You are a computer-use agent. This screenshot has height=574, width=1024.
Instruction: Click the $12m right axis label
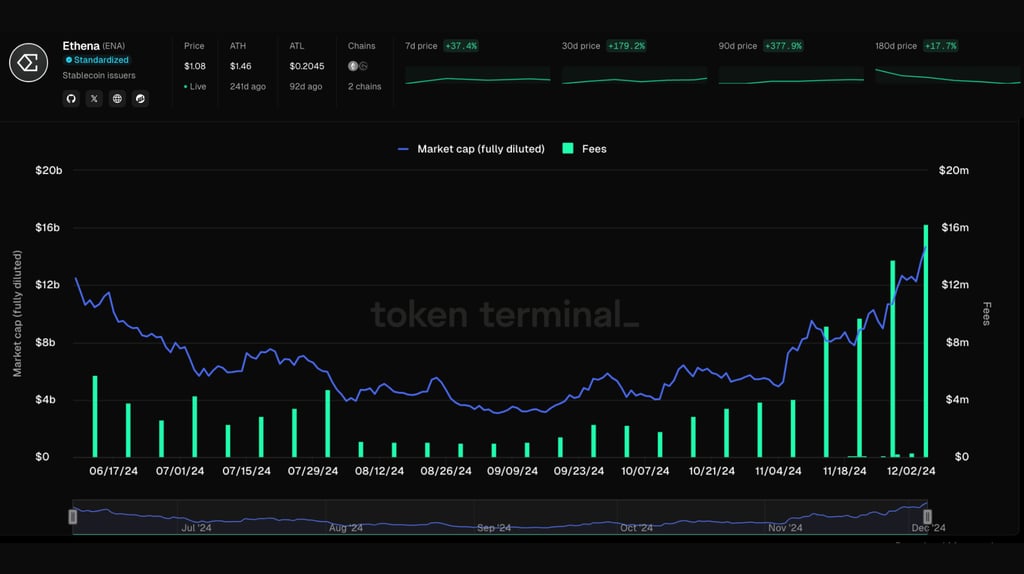[x=955, y=285]
